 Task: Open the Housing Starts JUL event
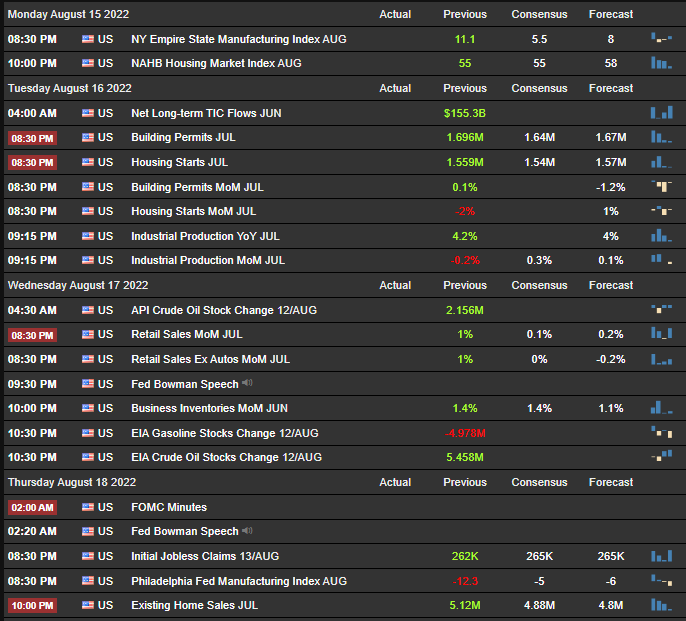tap(179, 162)
